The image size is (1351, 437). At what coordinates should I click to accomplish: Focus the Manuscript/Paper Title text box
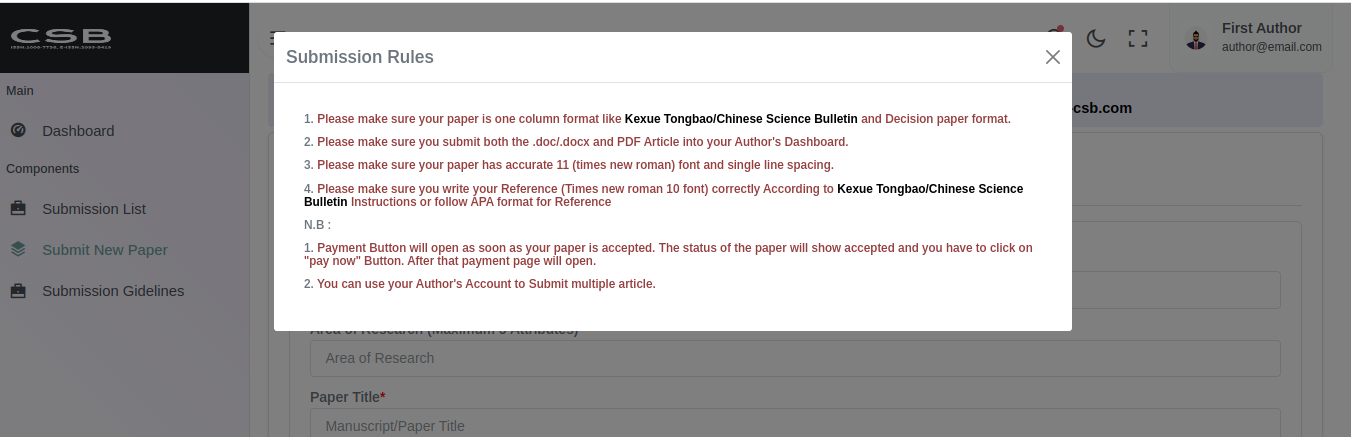(795, 425)
